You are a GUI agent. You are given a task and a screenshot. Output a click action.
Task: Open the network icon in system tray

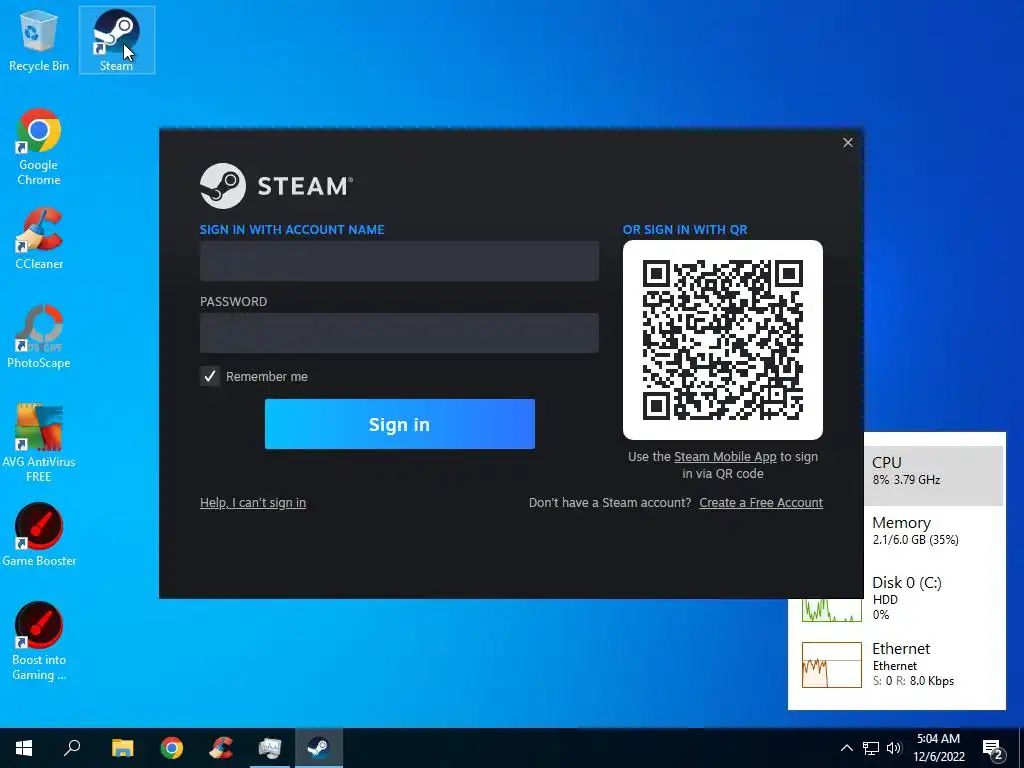click(871, 748)
